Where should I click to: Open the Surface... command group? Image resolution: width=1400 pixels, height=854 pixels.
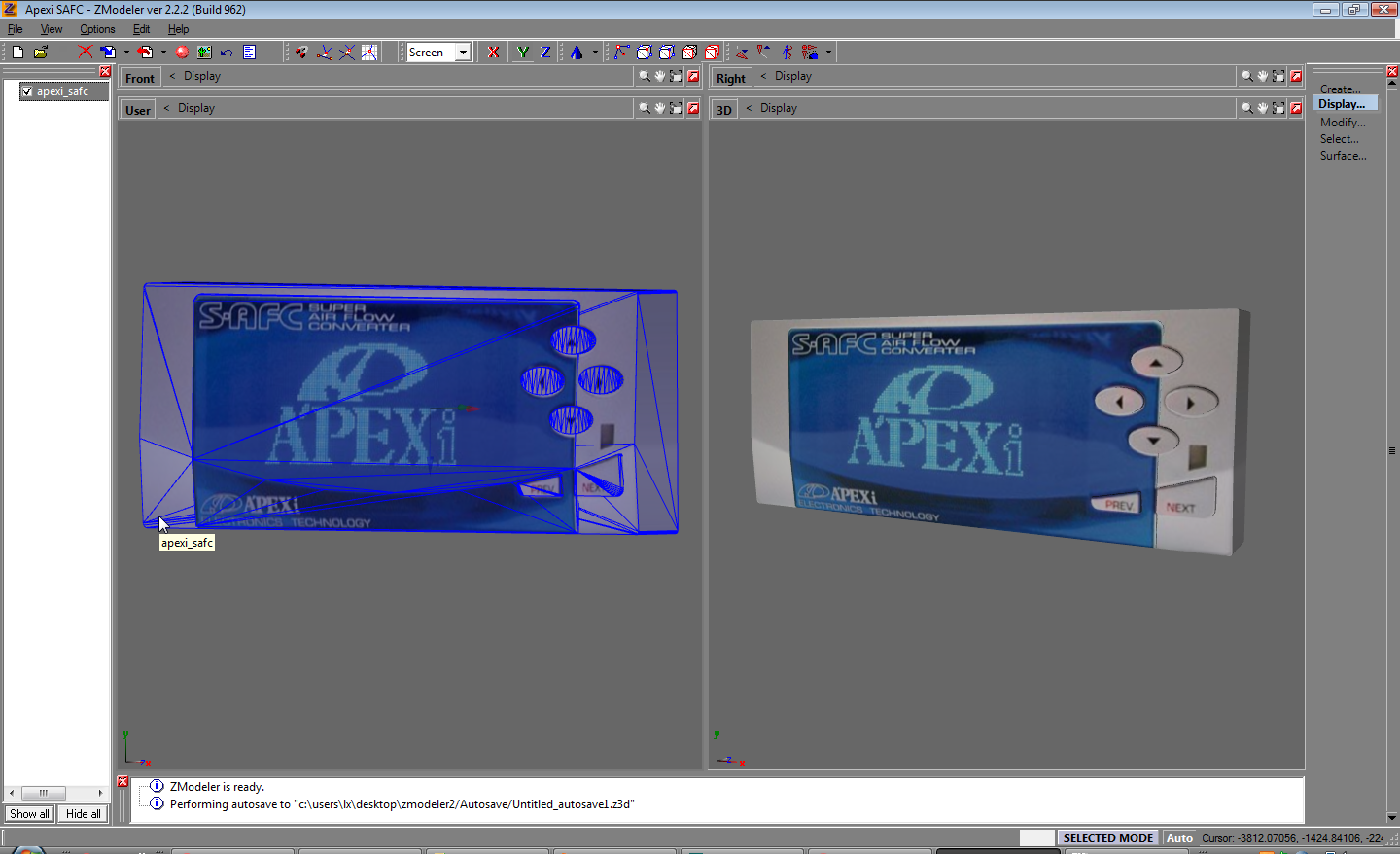(x=1344, y=156)
